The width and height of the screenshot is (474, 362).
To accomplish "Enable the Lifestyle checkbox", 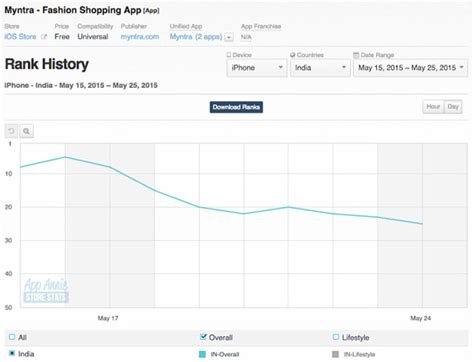I will 336,337.
